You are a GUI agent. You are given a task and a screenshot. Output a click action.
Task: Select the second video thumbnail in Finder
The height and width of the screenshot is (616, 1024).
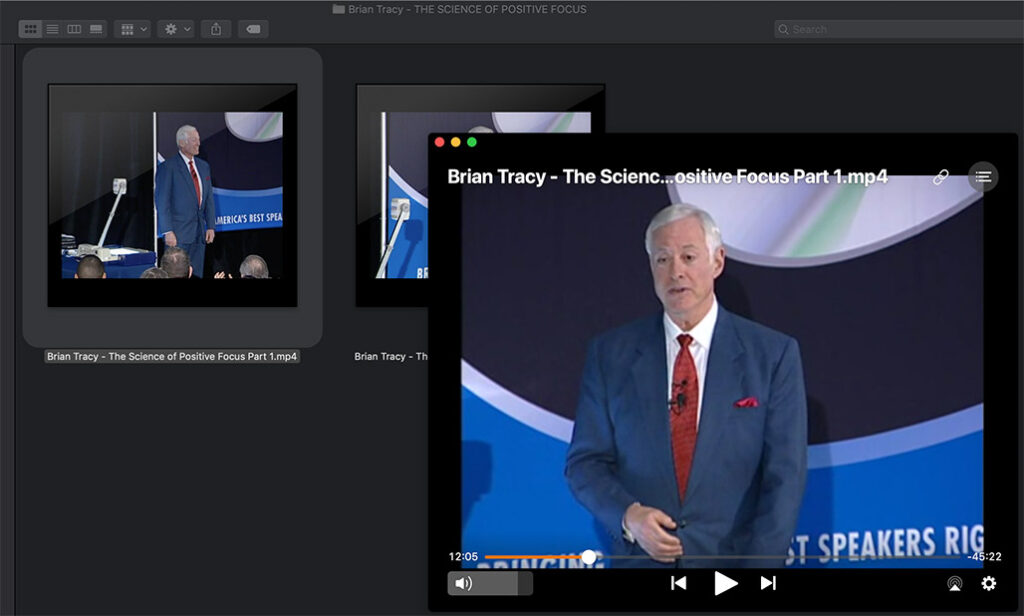click(x=392, y=195)
